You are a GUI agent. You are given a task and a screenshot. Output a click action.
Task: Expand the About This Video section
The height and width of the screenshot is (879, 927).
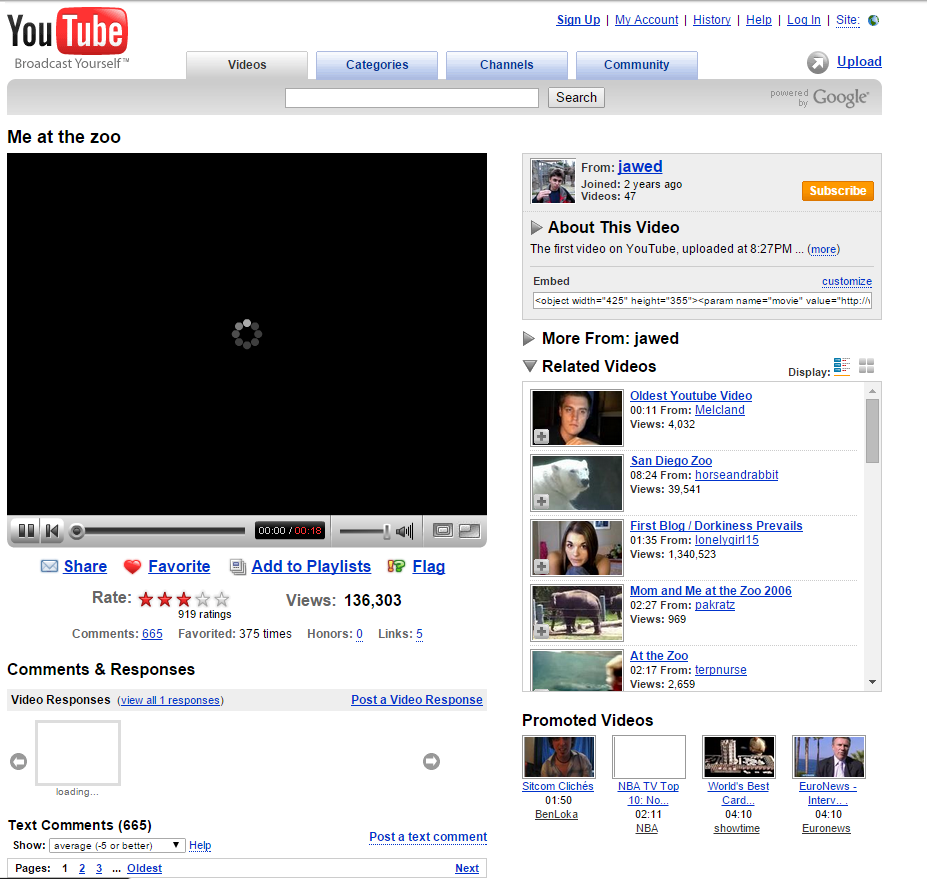pos(536,228)
